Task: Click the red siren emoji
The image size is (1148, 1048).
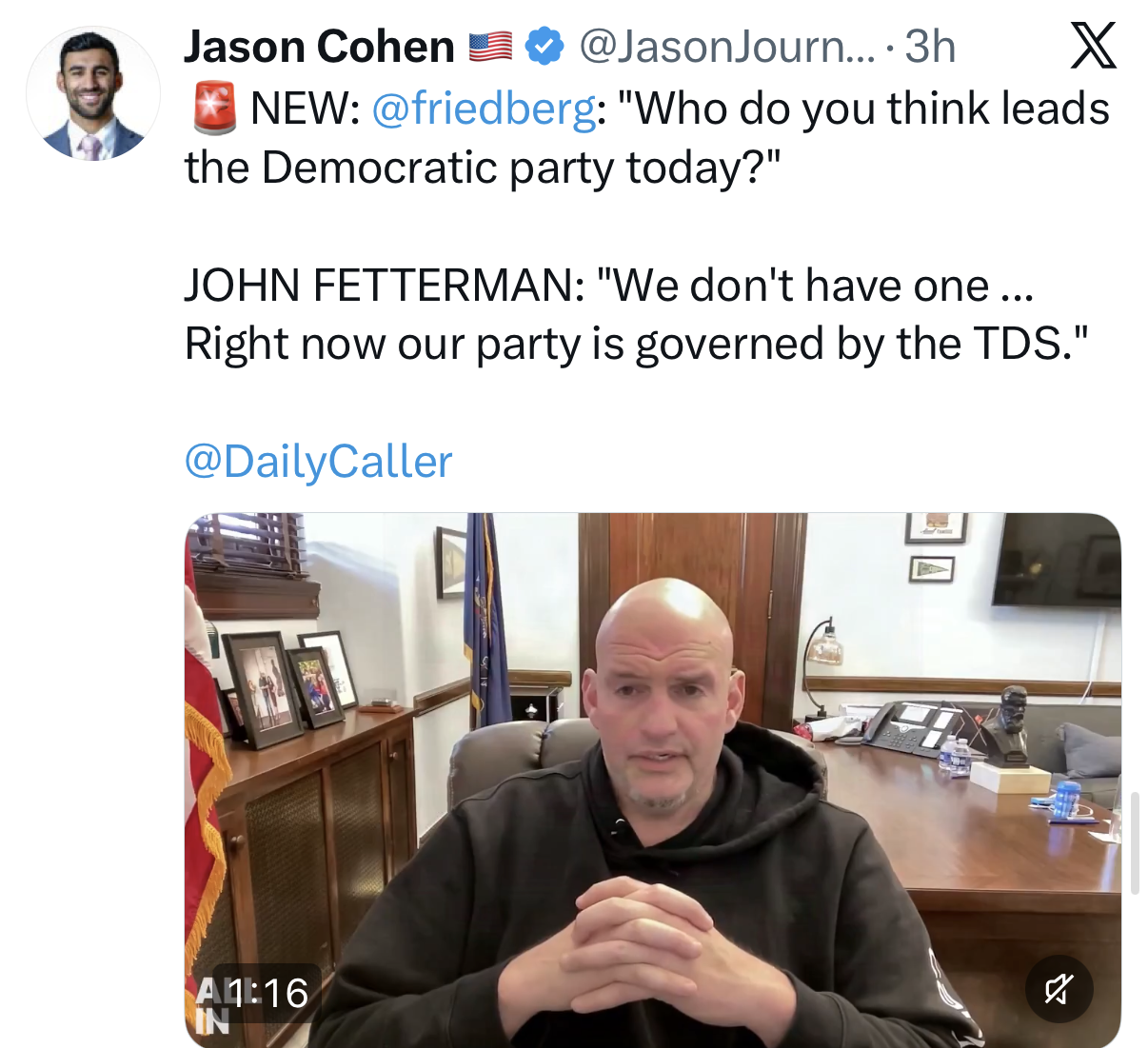Action: pyautogui.click(x=213, y=108)
